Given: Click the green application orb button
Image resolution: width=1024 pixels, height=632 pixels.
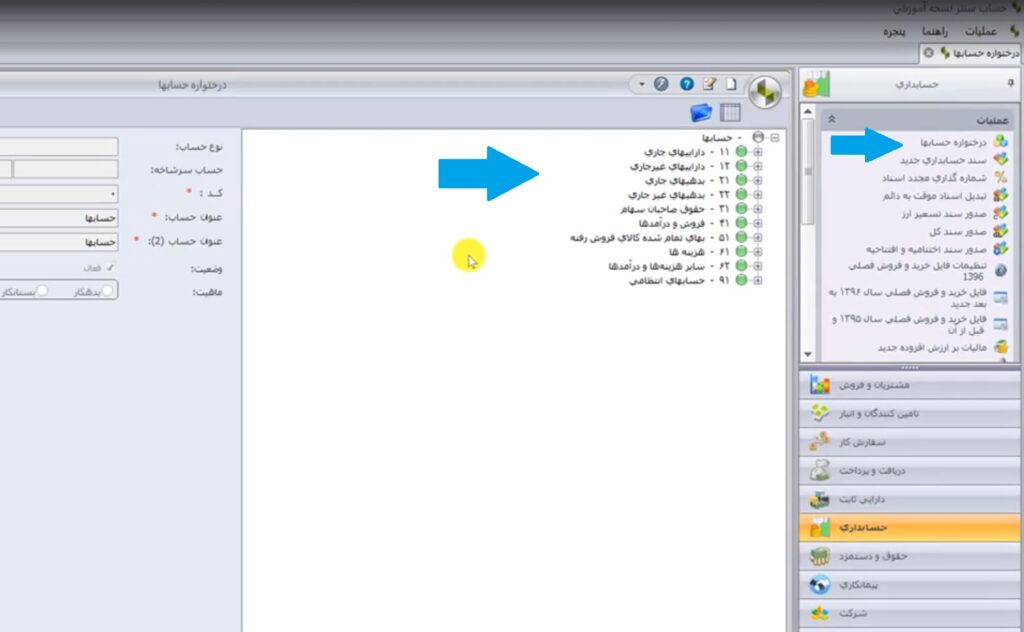Looking at the screenshot, I should [x=765, y=92].
